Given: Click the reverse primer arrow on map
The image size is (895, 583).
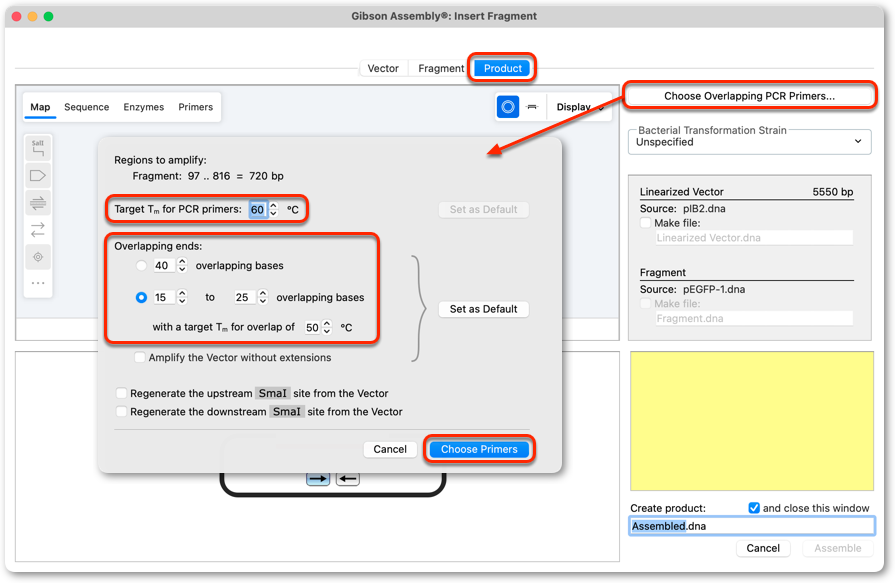Looking at the screenshot, I should pyautogui.click(x=348, y=479).
